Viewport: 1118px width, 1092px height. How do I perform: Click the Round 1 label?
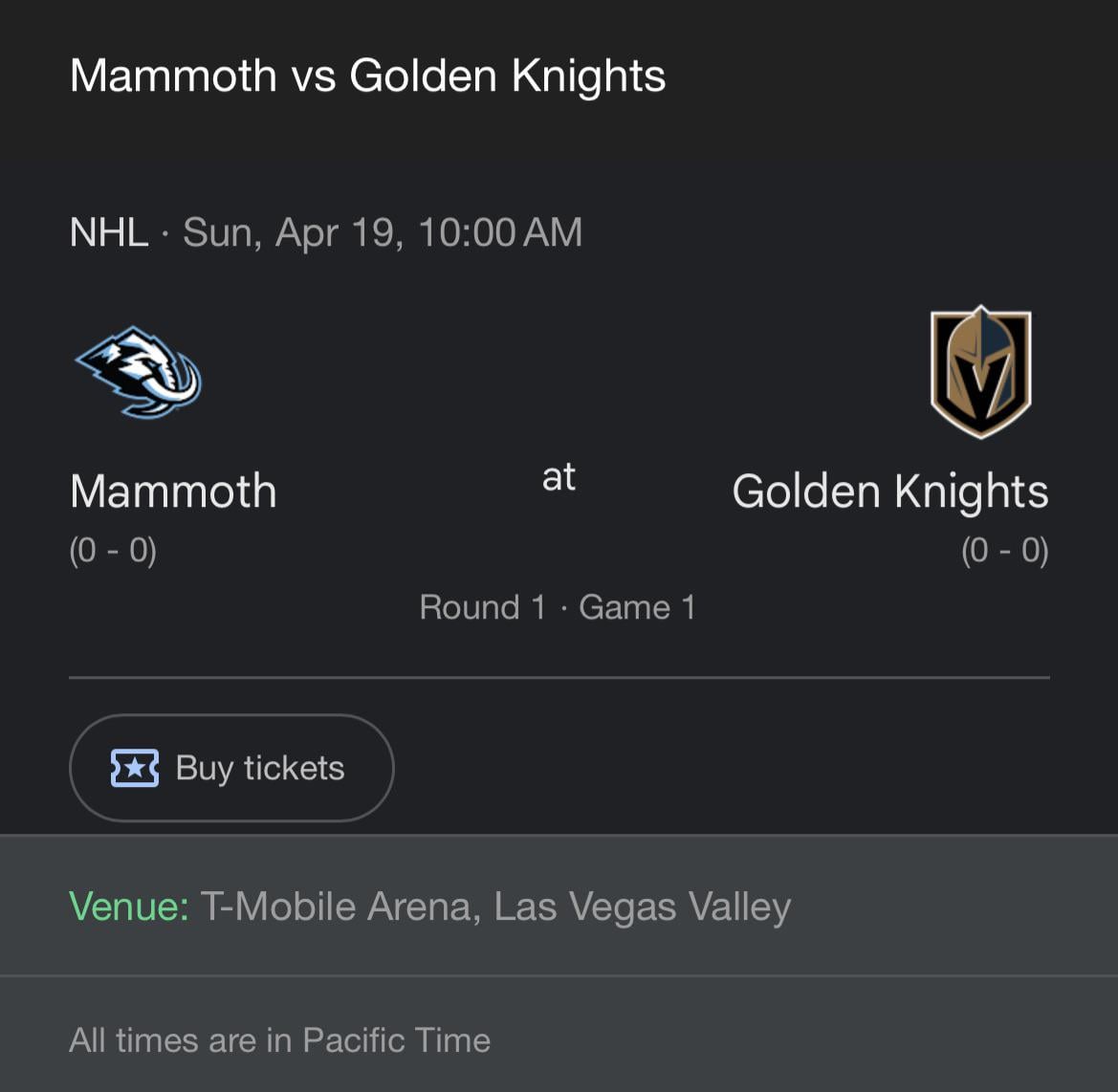(482, 607)
